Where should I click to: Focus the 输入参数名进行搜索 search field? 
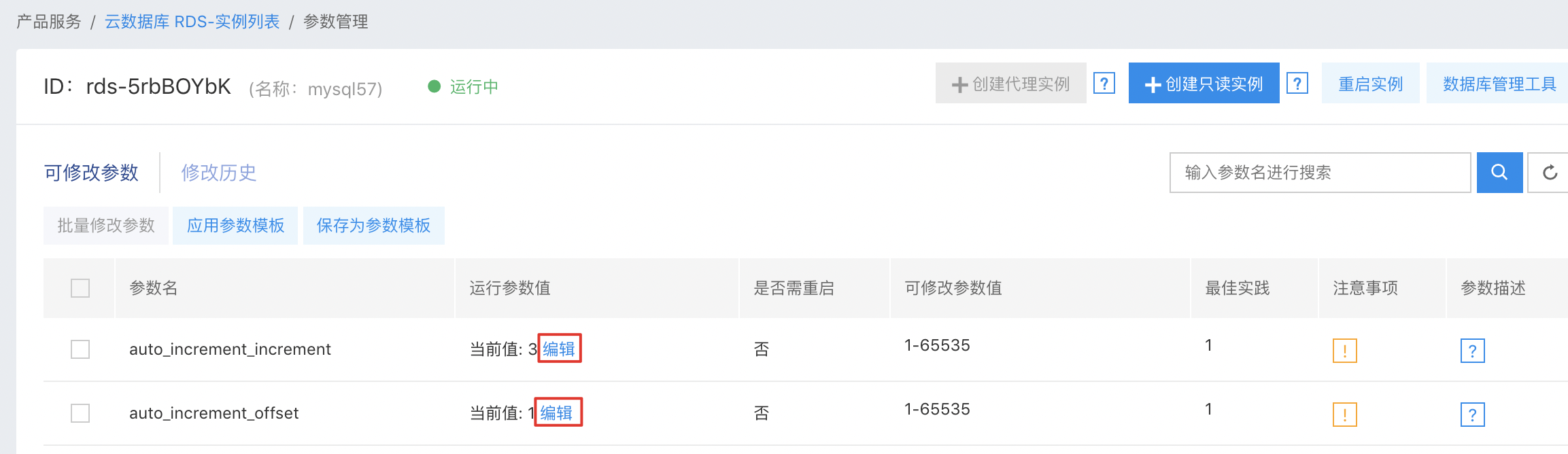[1320, 173]
